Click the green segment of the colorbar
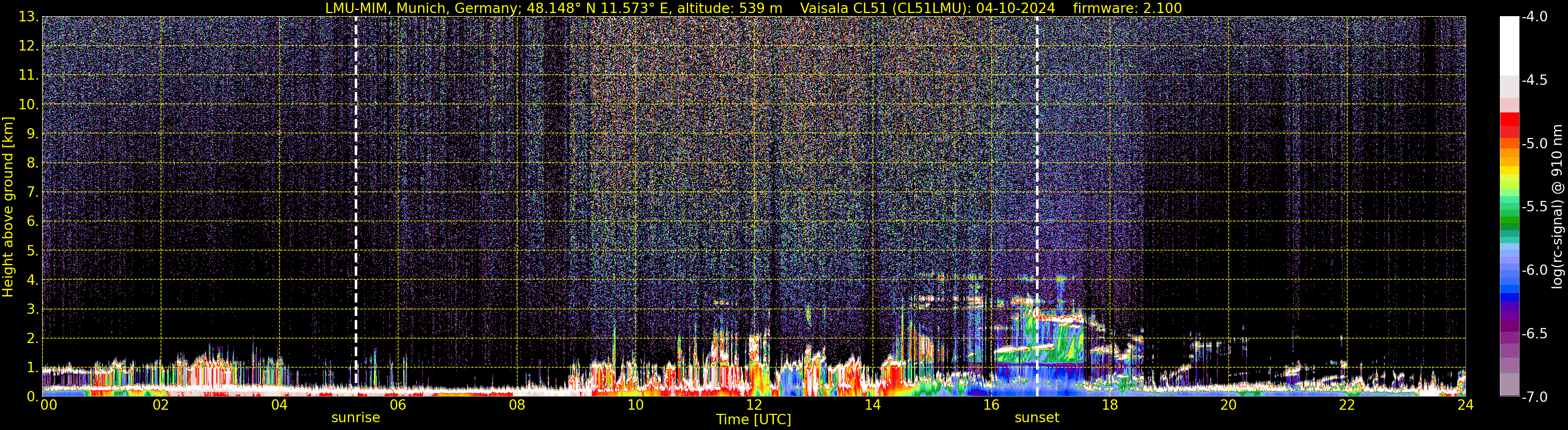 click(1509, 220)
